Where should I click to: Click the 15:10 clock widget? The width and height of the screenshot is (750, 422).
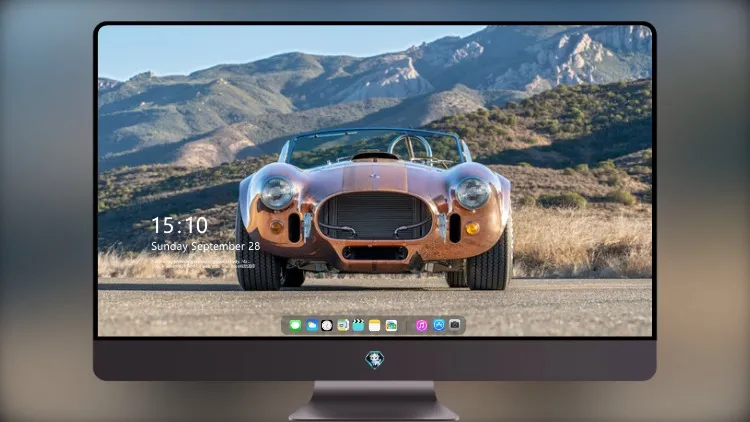click(x=179, y=225)
